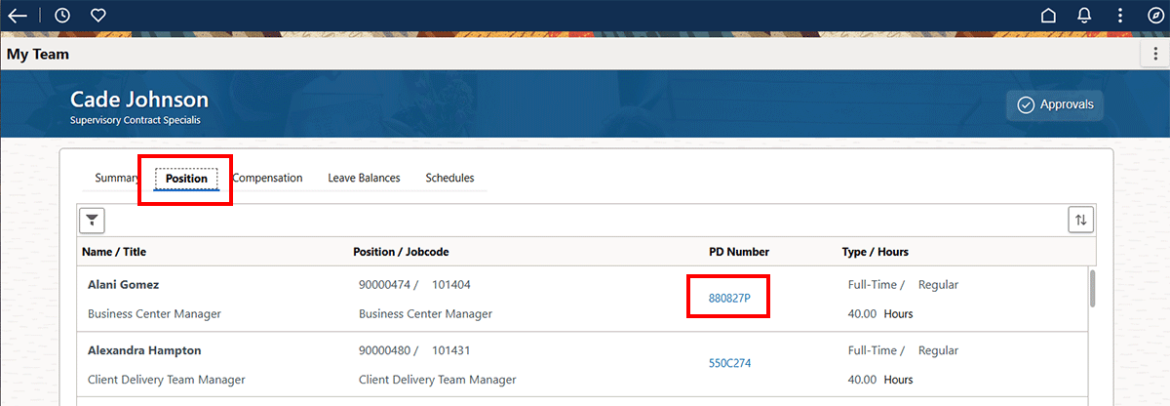Select the Position tab
The height and width of the screenshot is (406, 1170).
[187, 179]
